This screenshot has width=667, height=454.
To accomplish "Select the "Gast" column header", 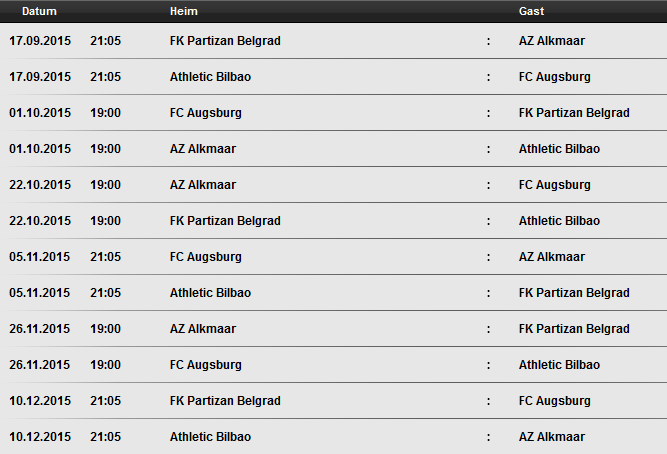I will point(531,11).
